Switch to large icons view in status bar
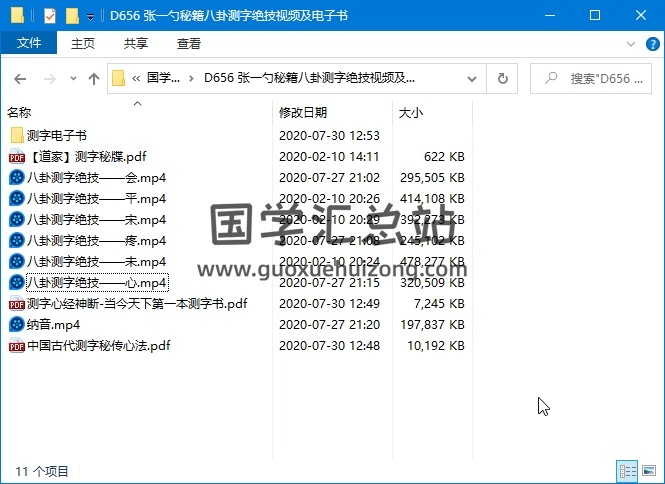Viewport: 665px width, 484px height. [x=649, y=470]
